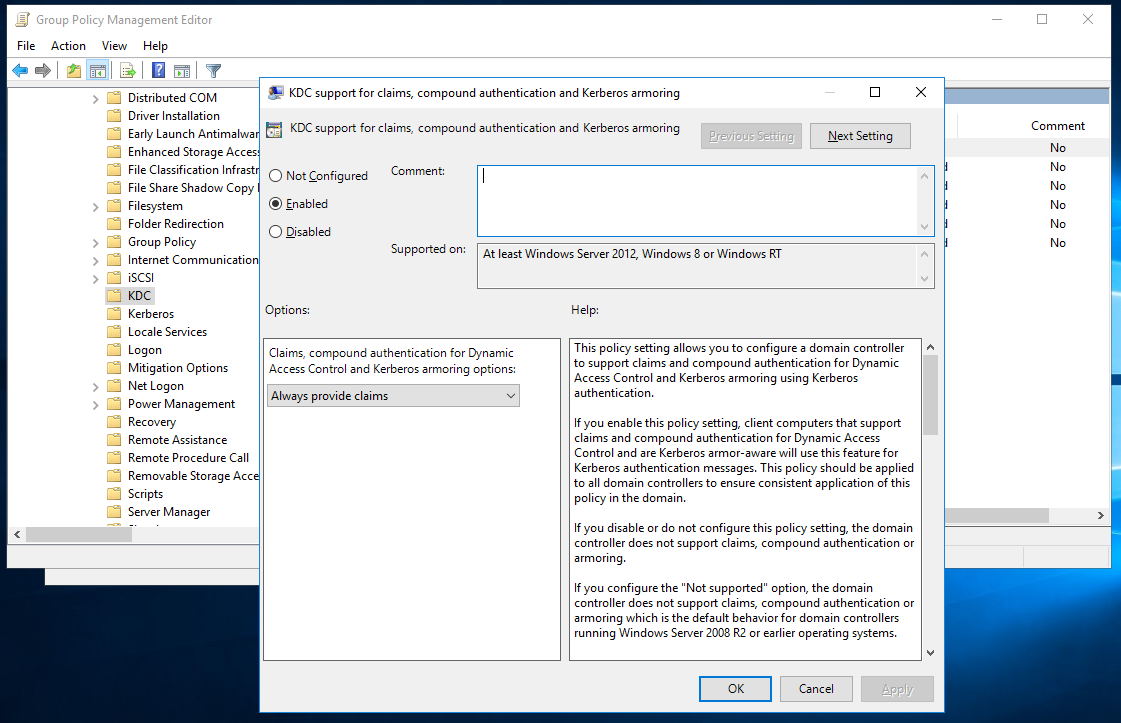Viewport: 1121px width, 723px height.
Task: Select the Scripts tree item
Action: tap(145, 493)
